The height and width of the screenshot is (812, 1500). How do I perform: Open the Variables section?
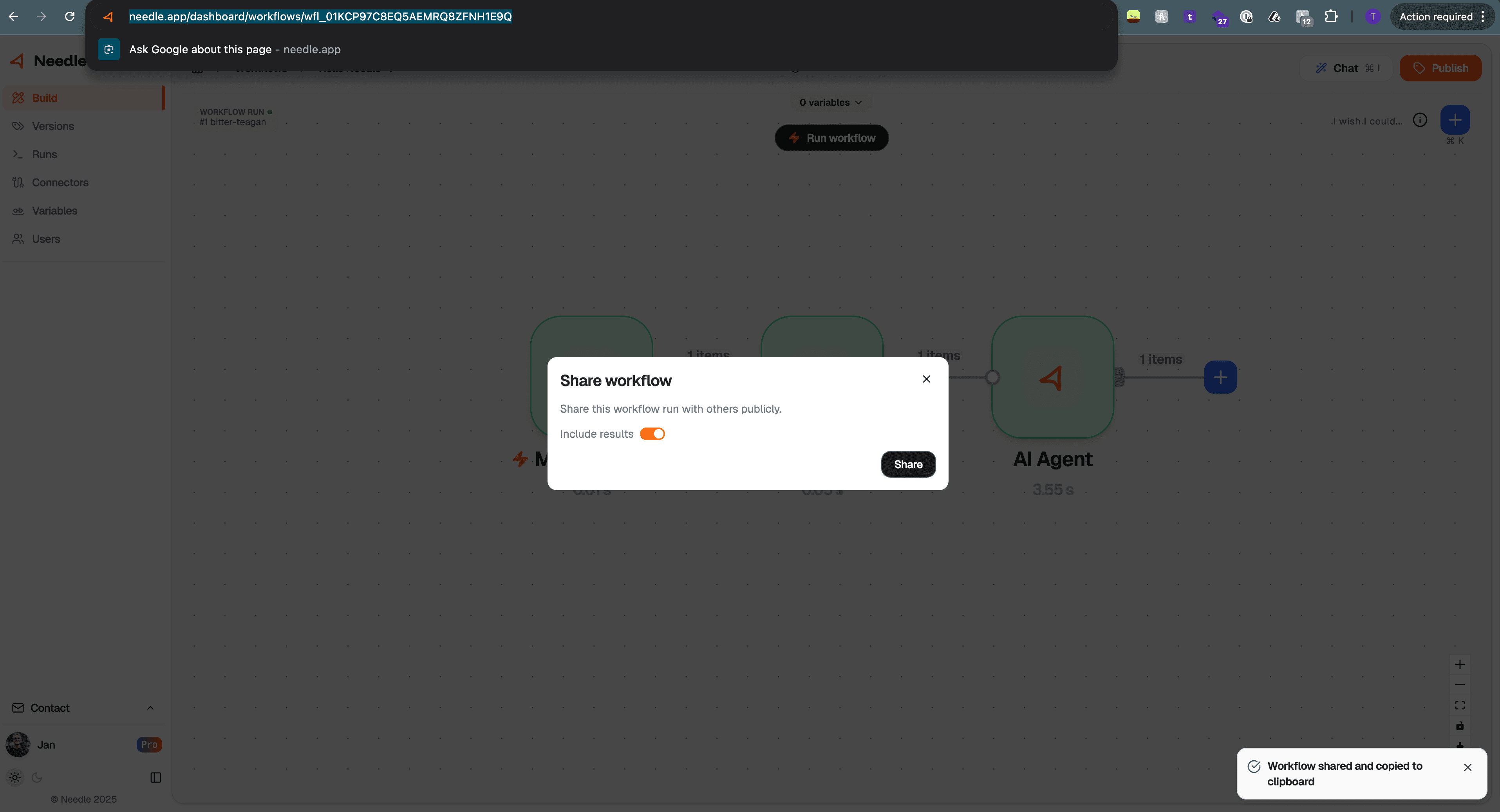(54, 211)
